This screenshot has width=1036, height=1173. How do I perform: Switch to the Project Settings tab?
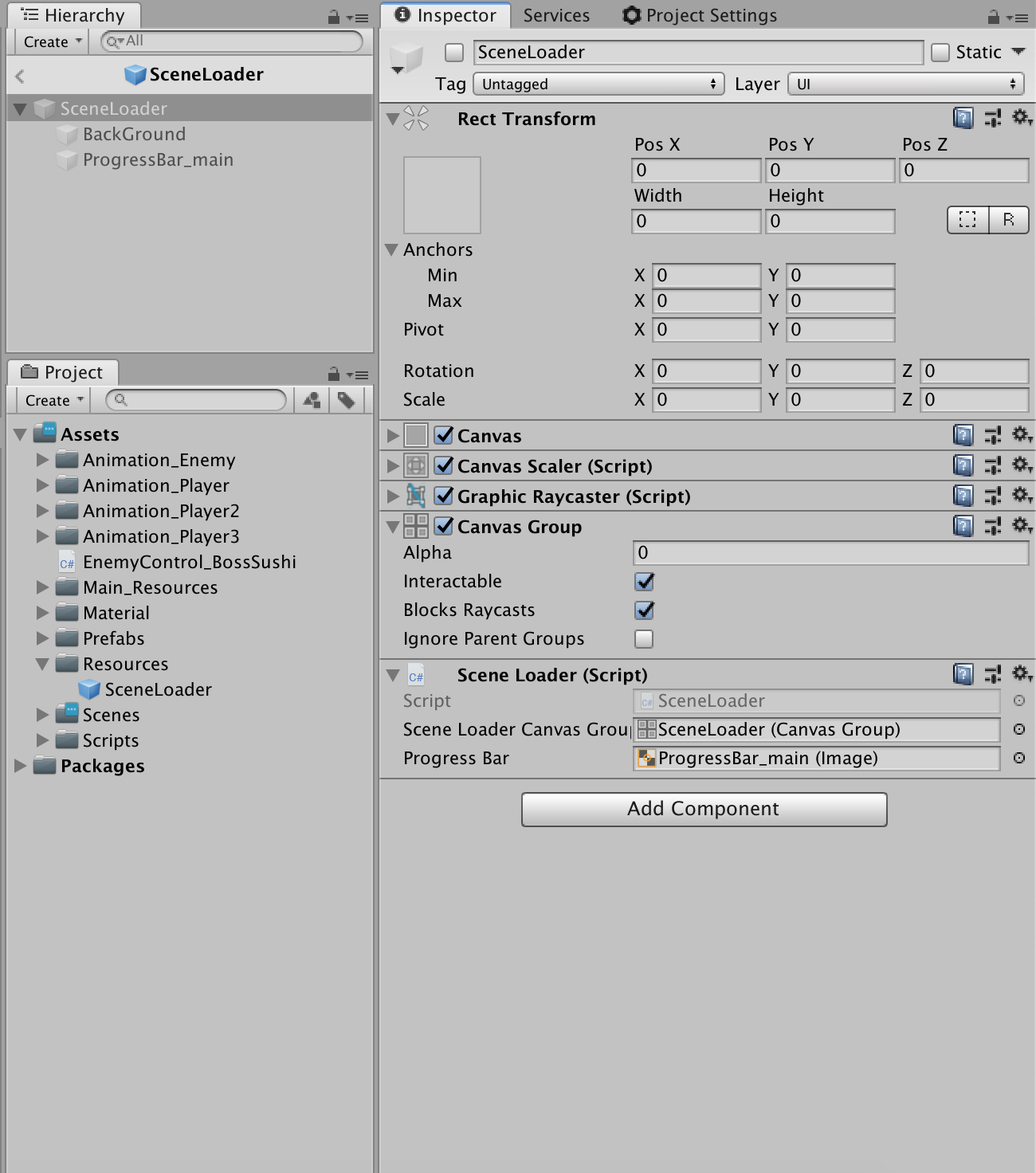tap(700, 15)
